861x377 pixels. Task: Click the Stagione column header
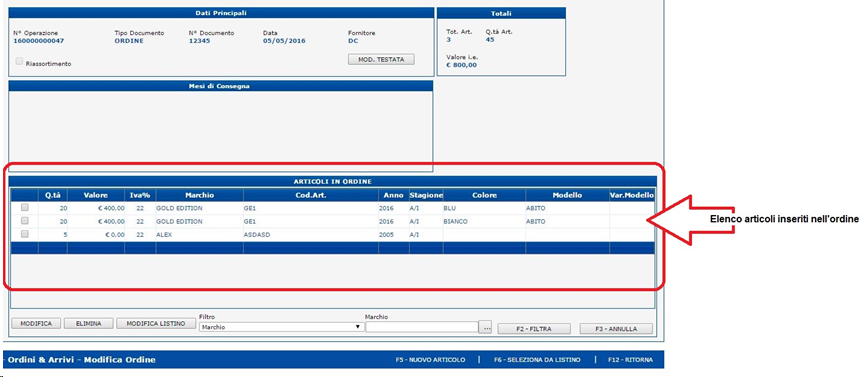[x=426, y=195]
